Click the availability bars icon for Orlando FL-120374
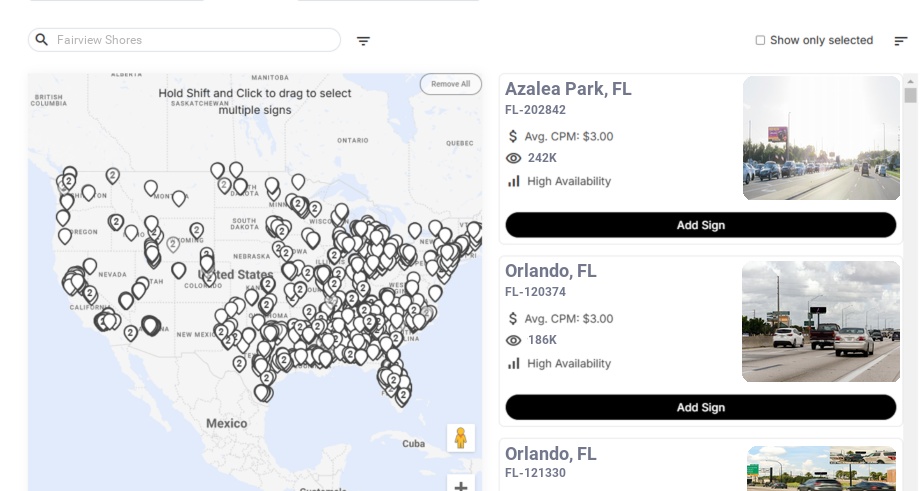Viewport: 920px width, 491px height. point(514,363)
